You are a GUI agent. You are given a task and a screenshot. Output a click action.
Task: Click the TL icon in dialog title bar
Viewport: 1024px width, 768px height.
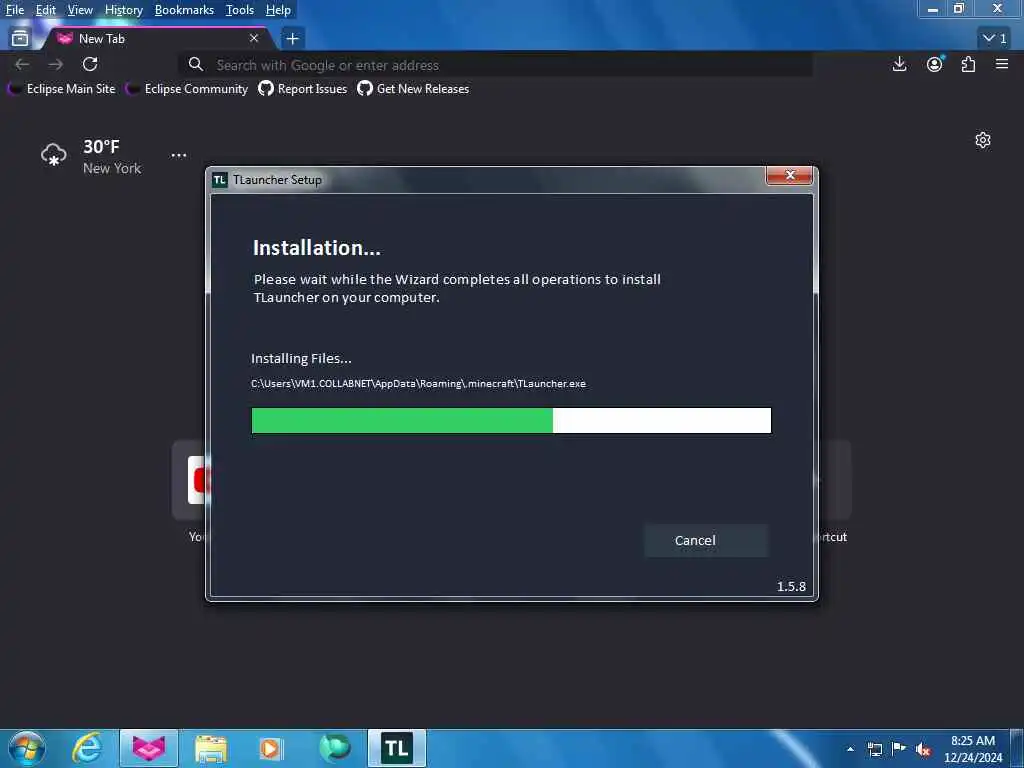click(219, 180)
